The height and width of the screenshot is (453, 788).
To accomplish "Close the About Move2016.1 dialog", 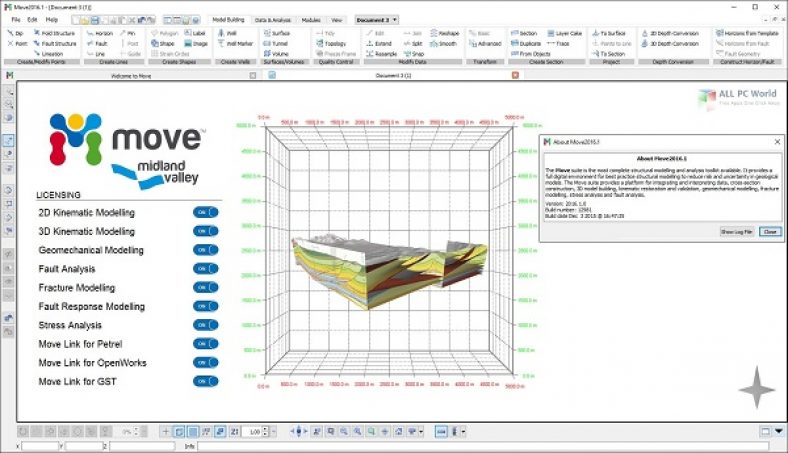I will pyautogui.click(x=778, y=144).
